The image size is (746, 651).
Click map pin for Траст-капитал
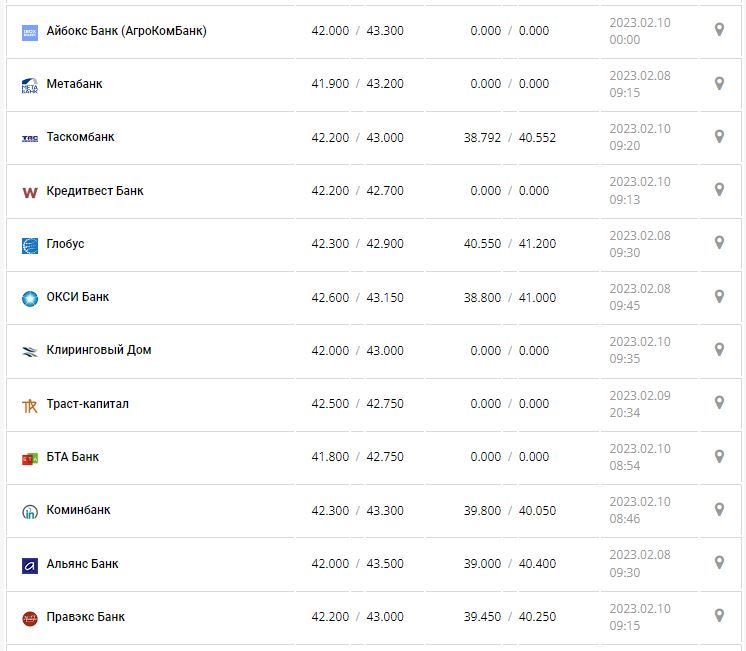pos(719,403)
